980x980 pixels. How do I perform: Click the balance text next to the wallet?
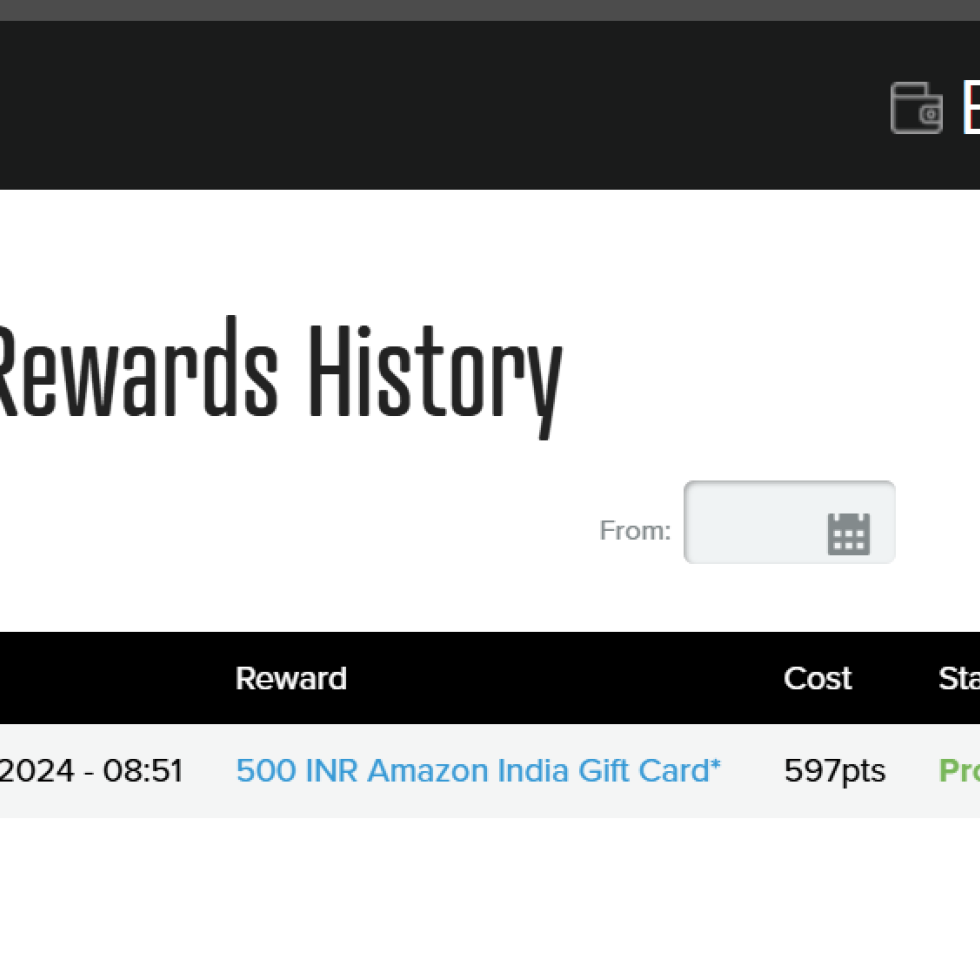click(x=970, y=107)
